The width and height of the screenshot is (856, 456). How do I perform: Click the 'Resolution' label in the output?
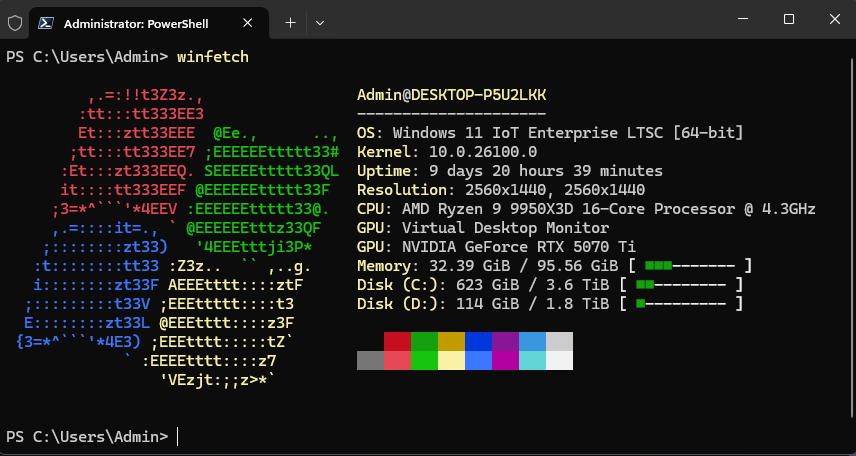pos(402,191)
